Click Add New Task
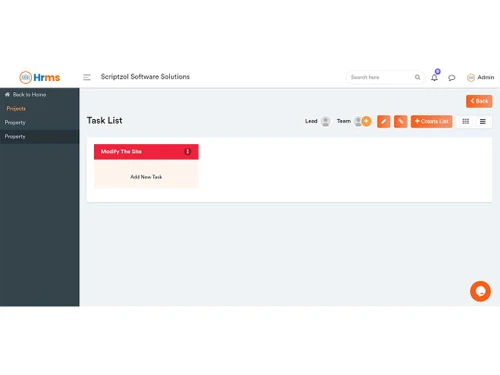This screenshot has height=375, width=500. click(x=146, y=177)
